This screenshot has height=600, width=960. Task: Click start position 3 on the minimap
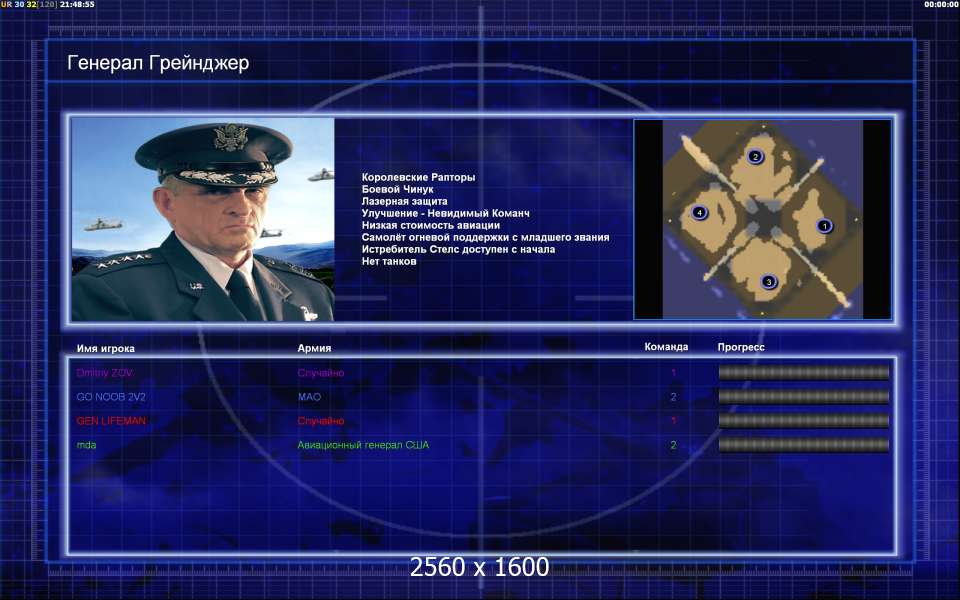tap(768, 282)
